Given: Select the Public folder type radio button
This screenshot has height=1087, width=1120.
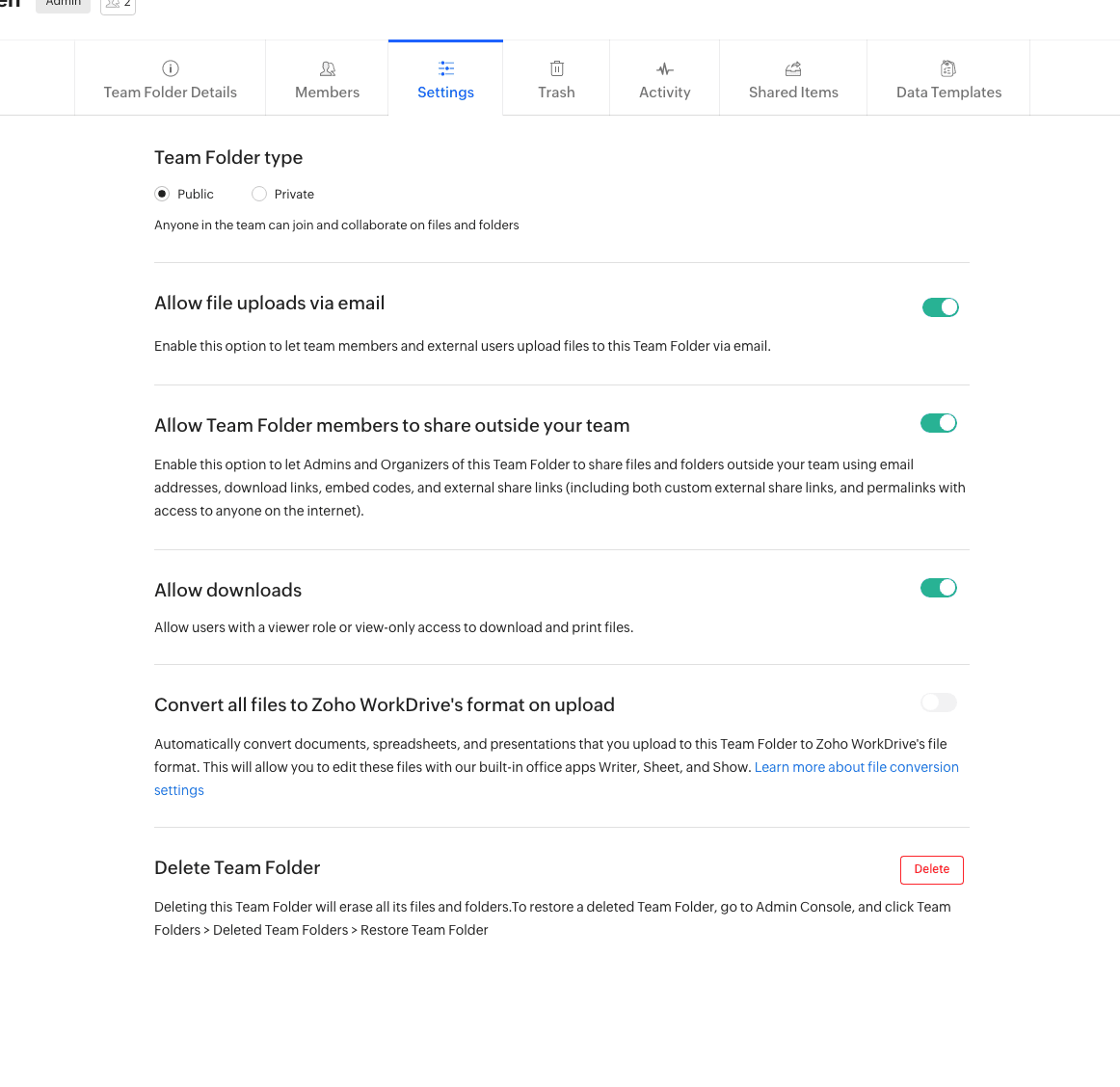Looking at the screenshot, I should (x=162, y=194).
